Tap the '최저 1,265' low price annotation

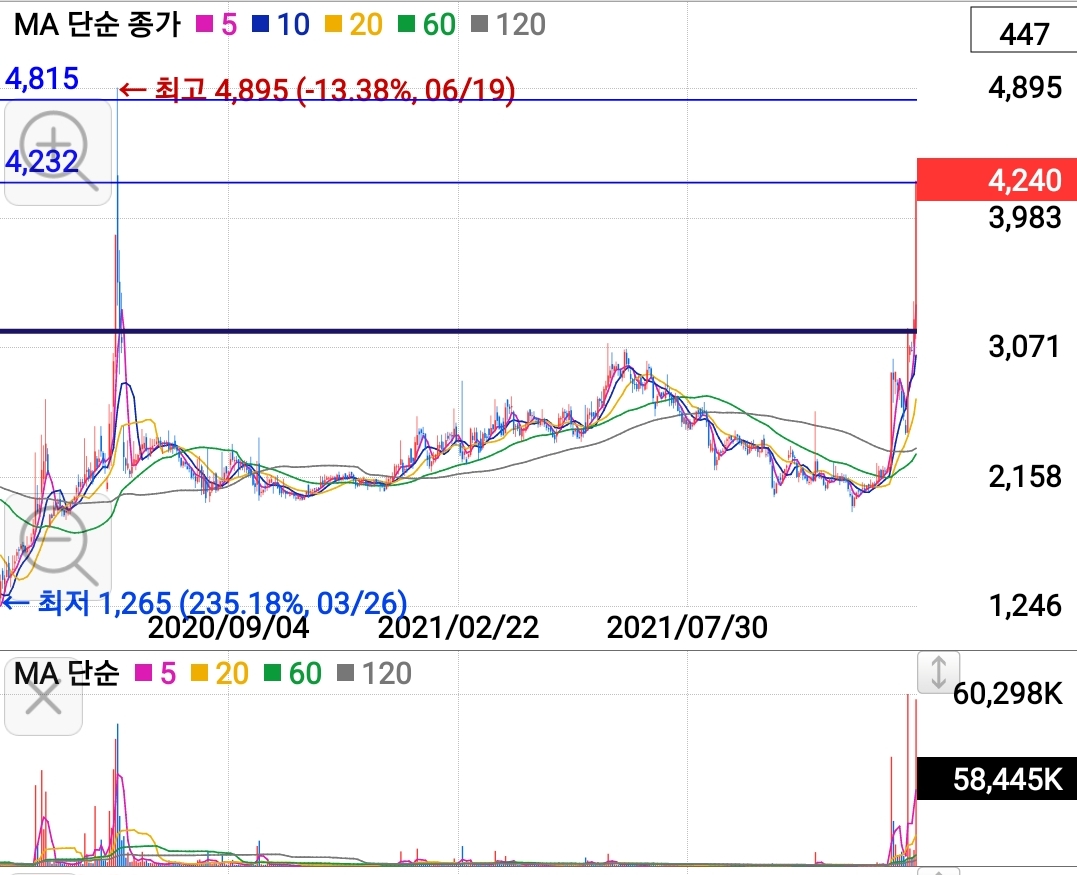(205, 603)
